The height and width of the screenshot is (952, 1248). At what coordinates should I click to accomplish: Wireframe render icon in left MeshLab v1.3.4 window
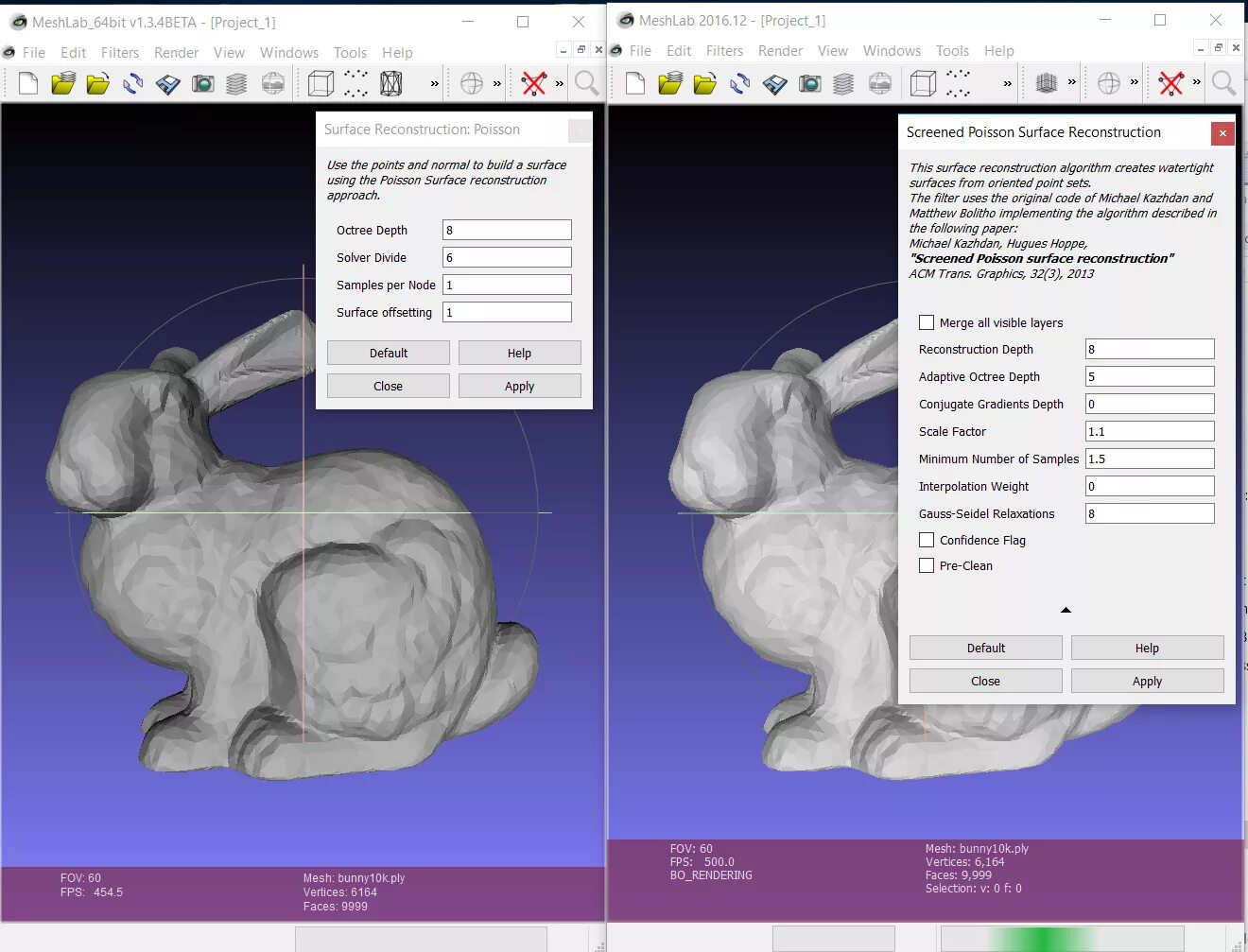(x=390, y=84)
